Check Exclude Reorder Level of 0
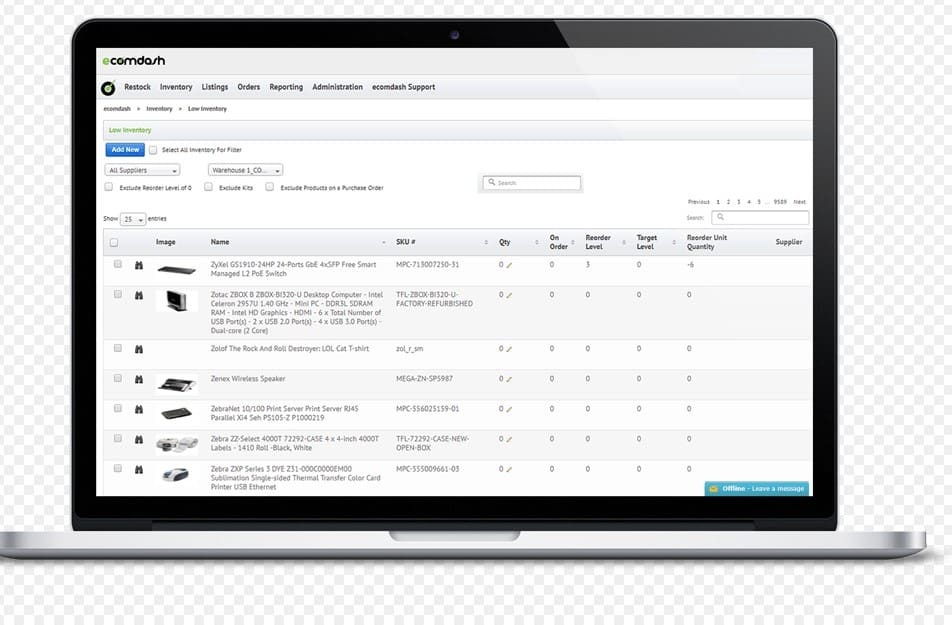The width and height of the screenshot is (952, 625). point(109,187)
